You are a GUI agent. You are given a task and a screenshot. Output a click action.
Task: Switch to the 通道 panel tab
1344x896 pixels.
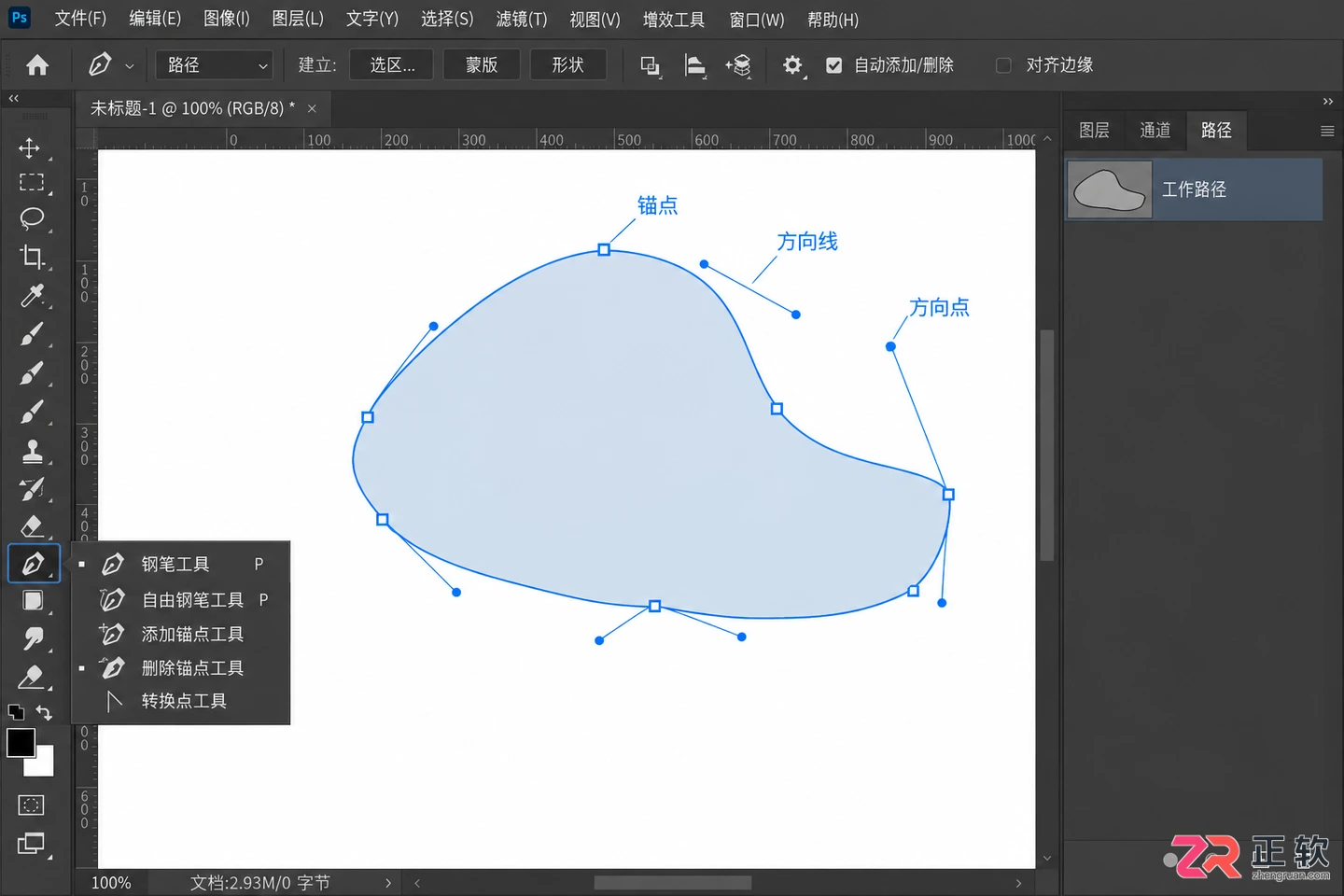1155,131
